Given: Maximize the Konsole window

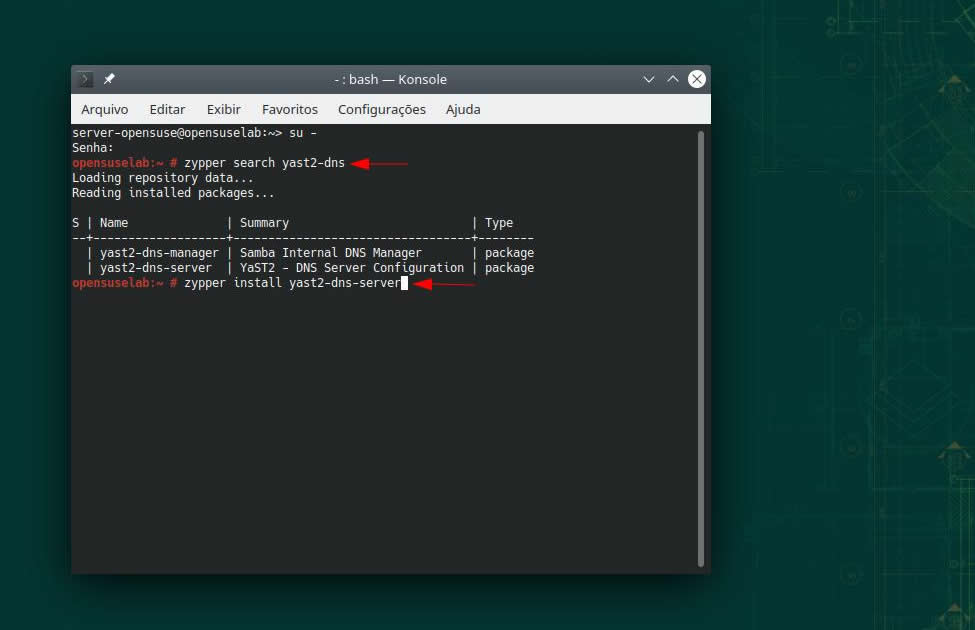Looking at the screenshot, I should point(673,79).
